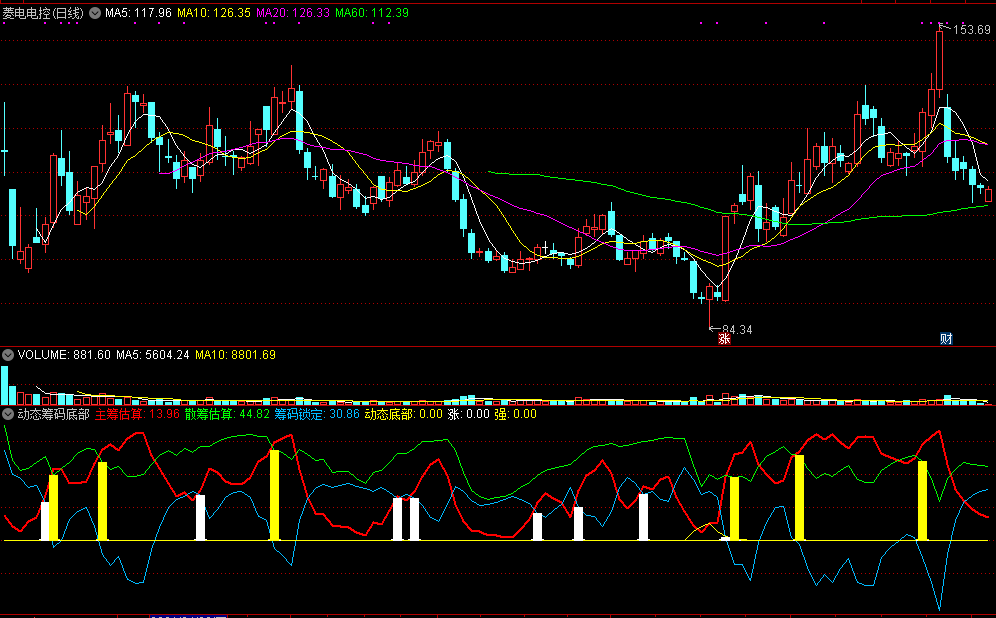Click the yellow 动态底部: 0.00 value

403,414
